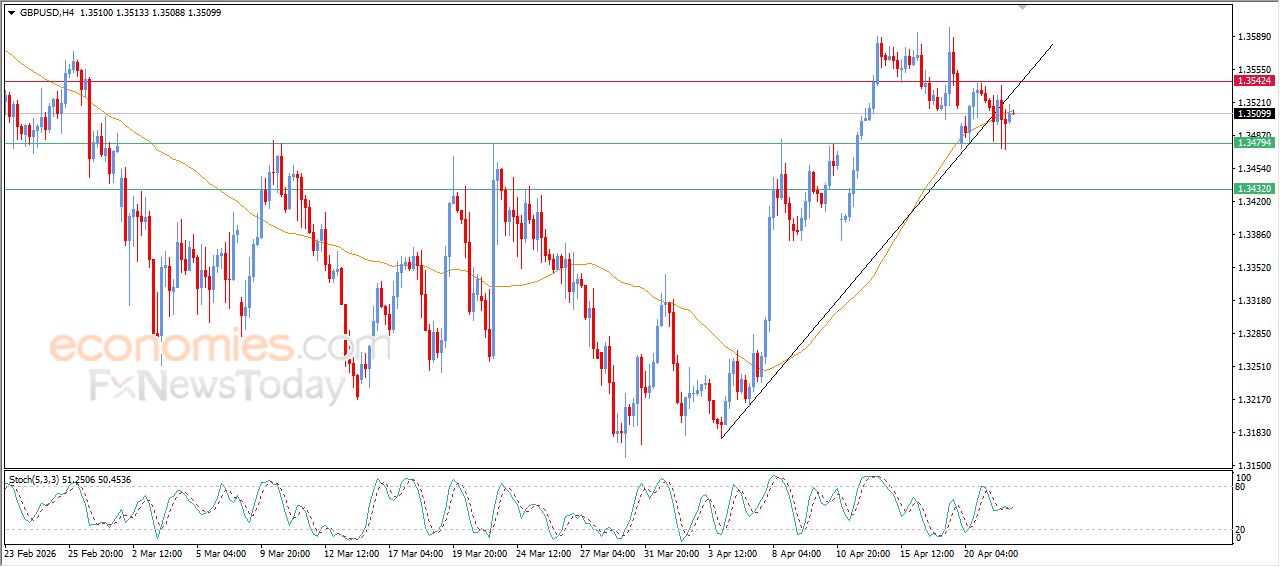
Task: Click the 10 Apr 20:00 time label
Action: [x=862, y=553]
